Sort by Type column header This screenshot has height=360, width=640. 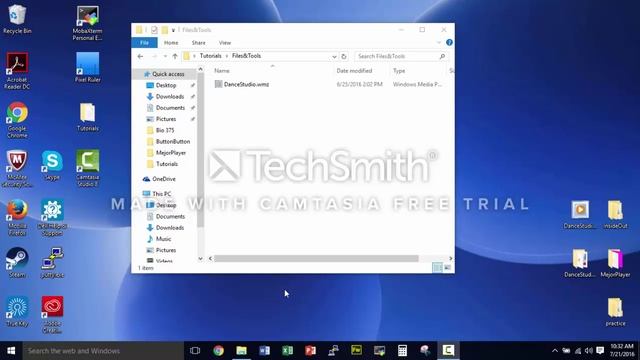point(399,71)
